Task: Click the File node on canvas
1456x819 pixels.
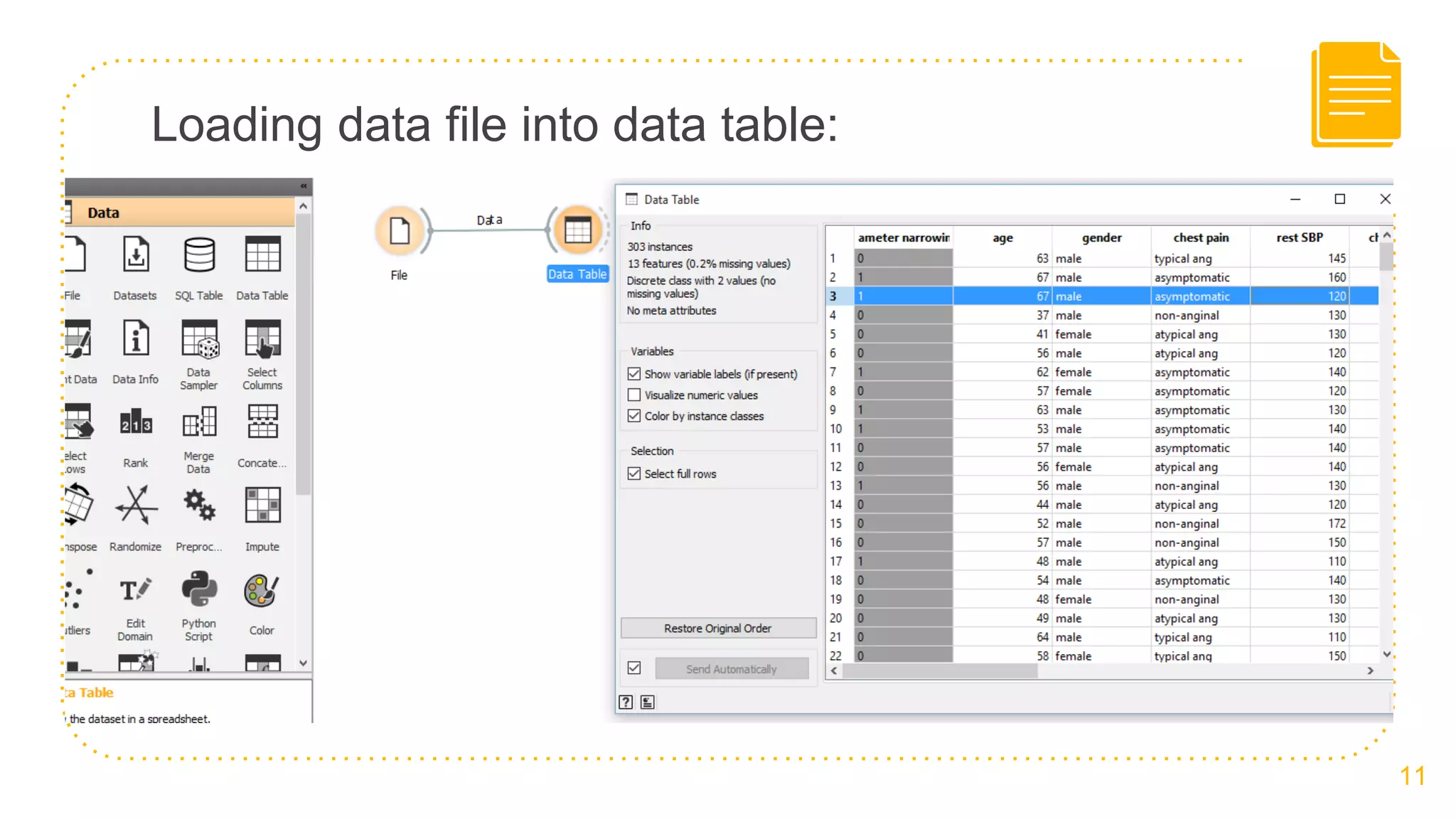Action: click(x=400, y=231)
